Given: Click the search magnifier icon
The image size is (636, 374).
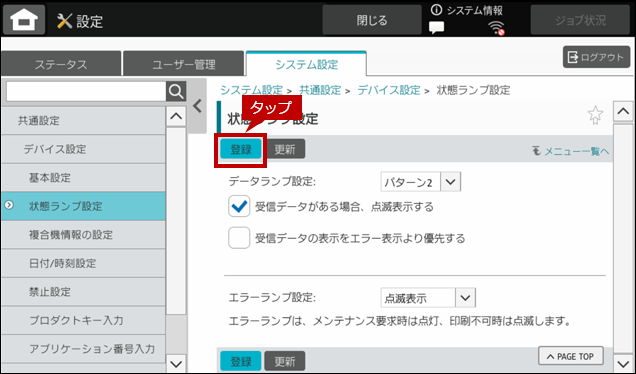Looking at the screenshot, I should [x=176, y=92].
